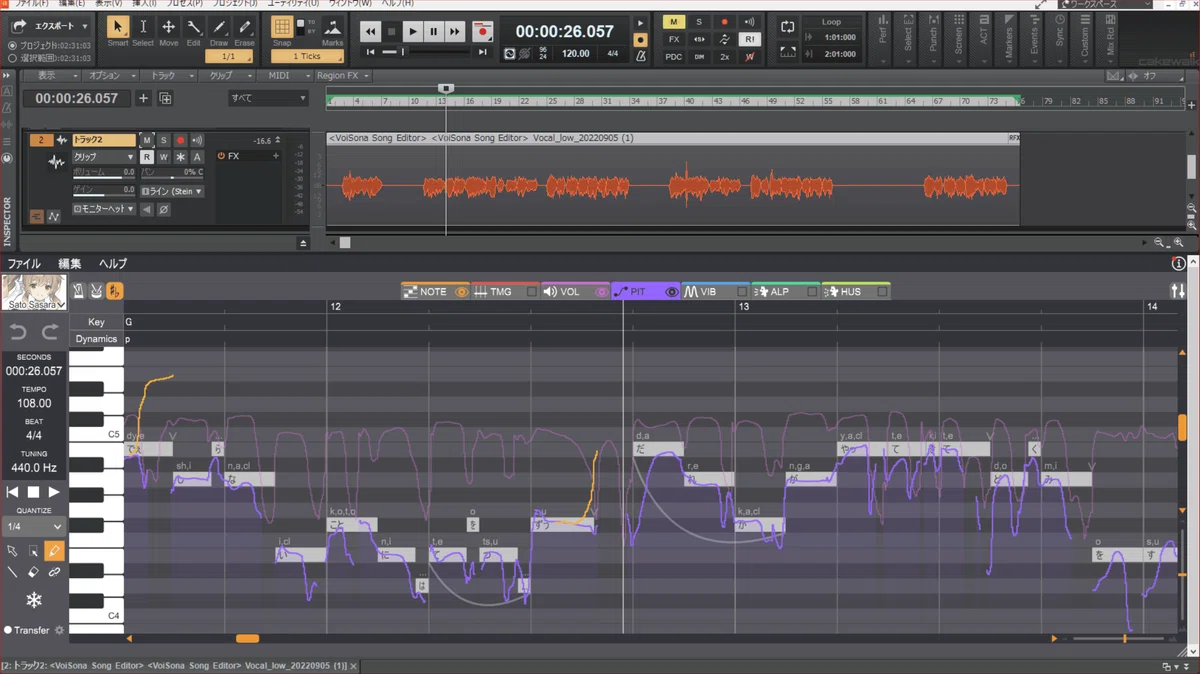
Task: Open VoiSona Quantize 1/4 dropdown
Action: pos(34,526)
